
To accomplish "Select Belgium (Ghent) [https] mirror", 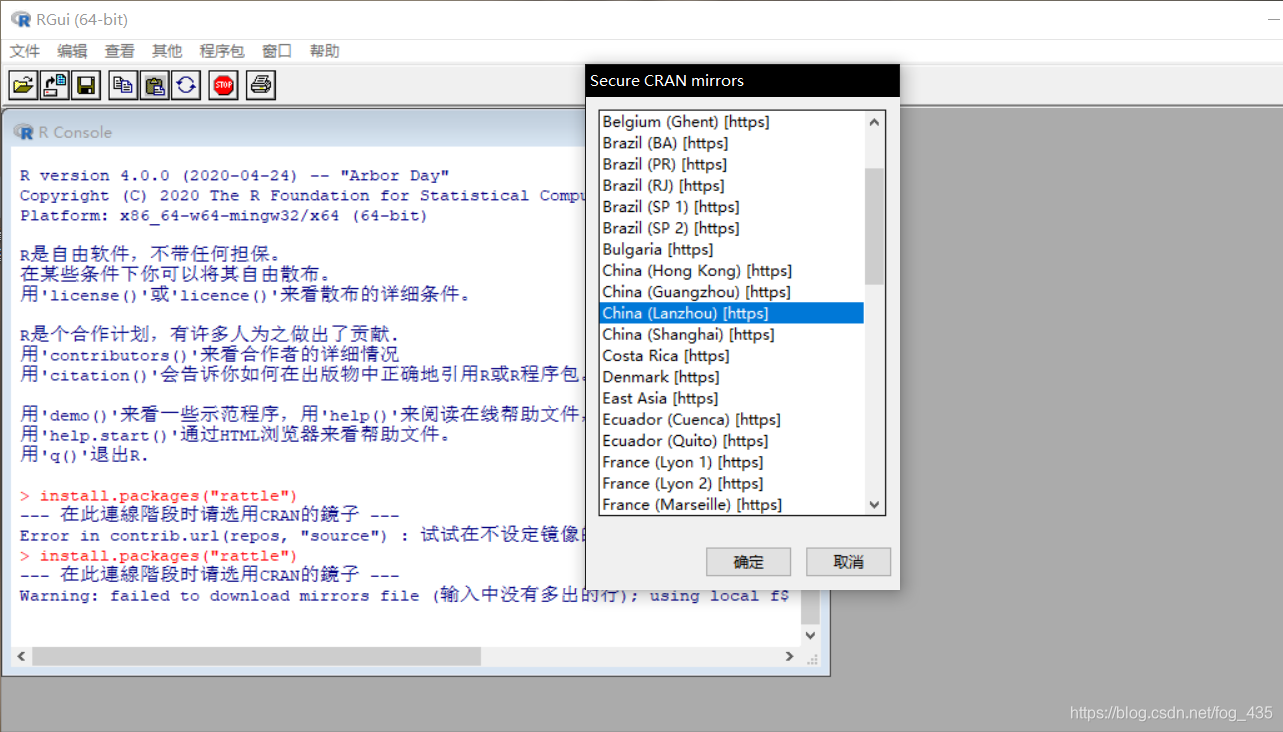I will click(x=731, y=122).
